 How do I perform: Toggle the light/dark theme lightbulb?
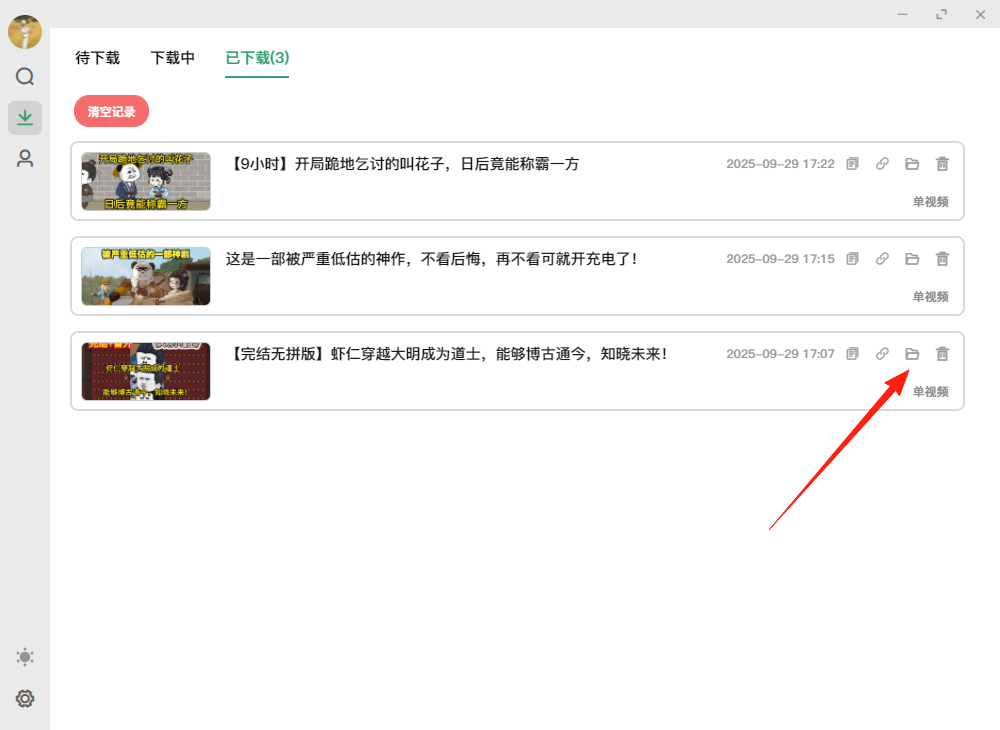pos(25,657)
